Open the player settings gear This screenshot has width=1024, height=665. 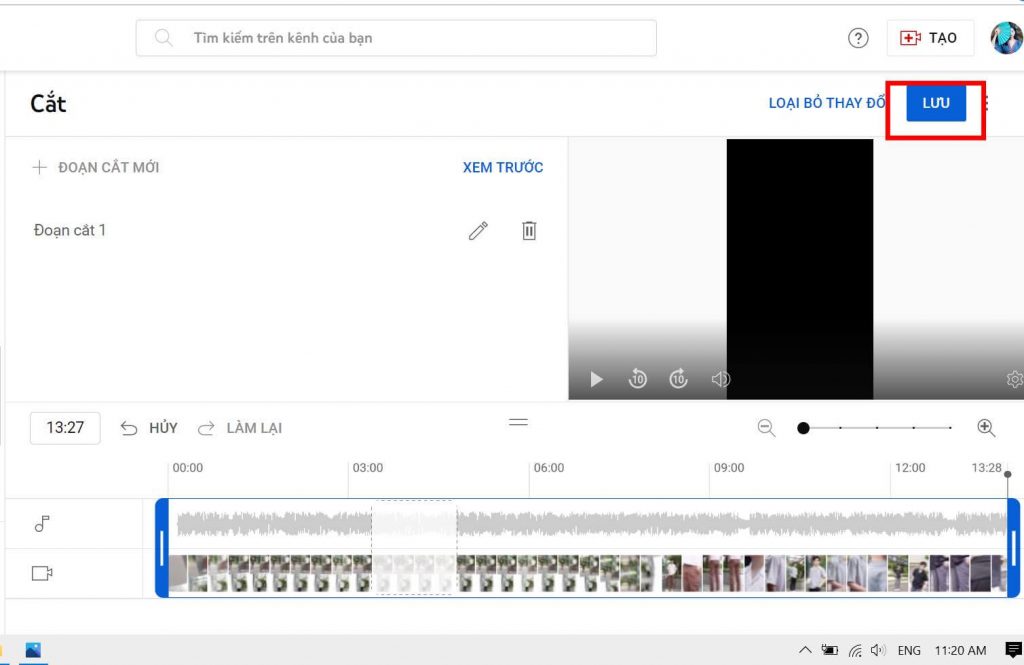click(1013, 379)
